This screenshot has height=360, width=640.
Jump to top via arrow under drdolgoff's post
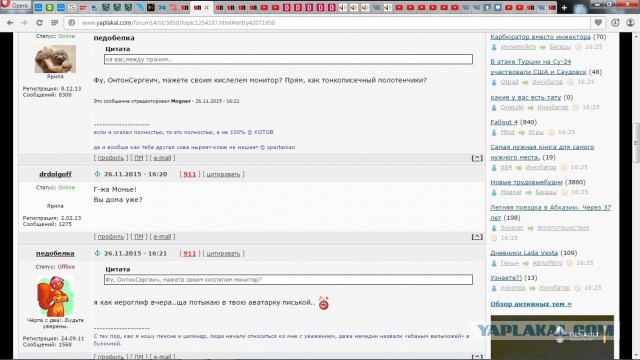click(x=477, y=237)
